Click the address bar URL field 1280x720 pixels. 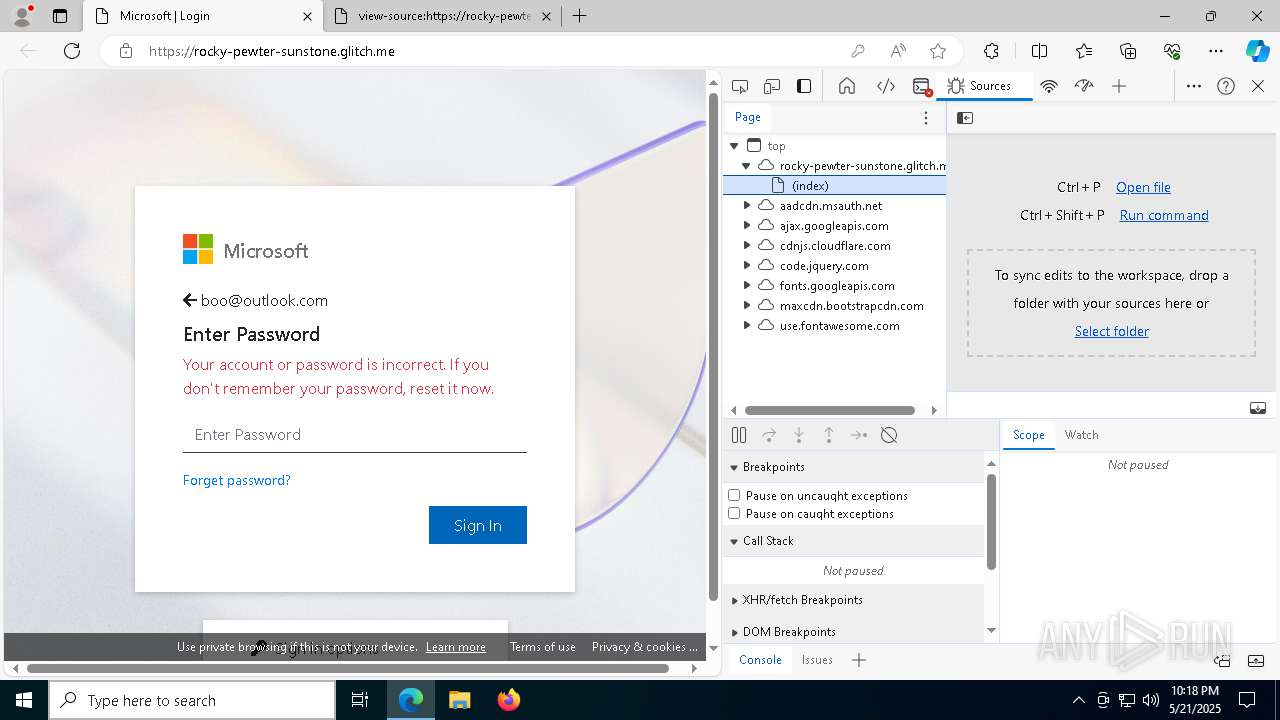pos(490,51)
